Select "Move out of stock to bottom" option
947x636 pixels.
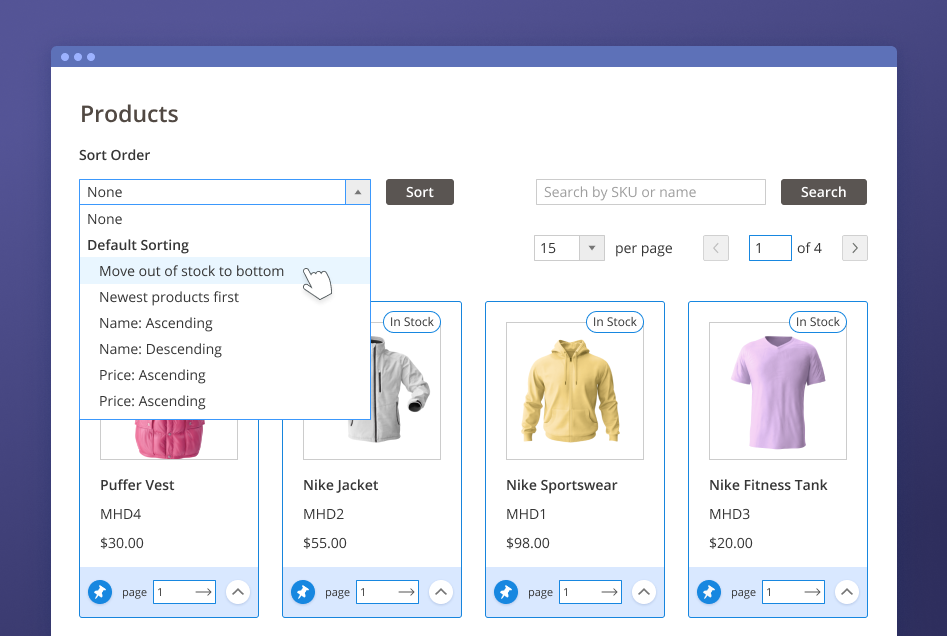(x=191, y=271)
